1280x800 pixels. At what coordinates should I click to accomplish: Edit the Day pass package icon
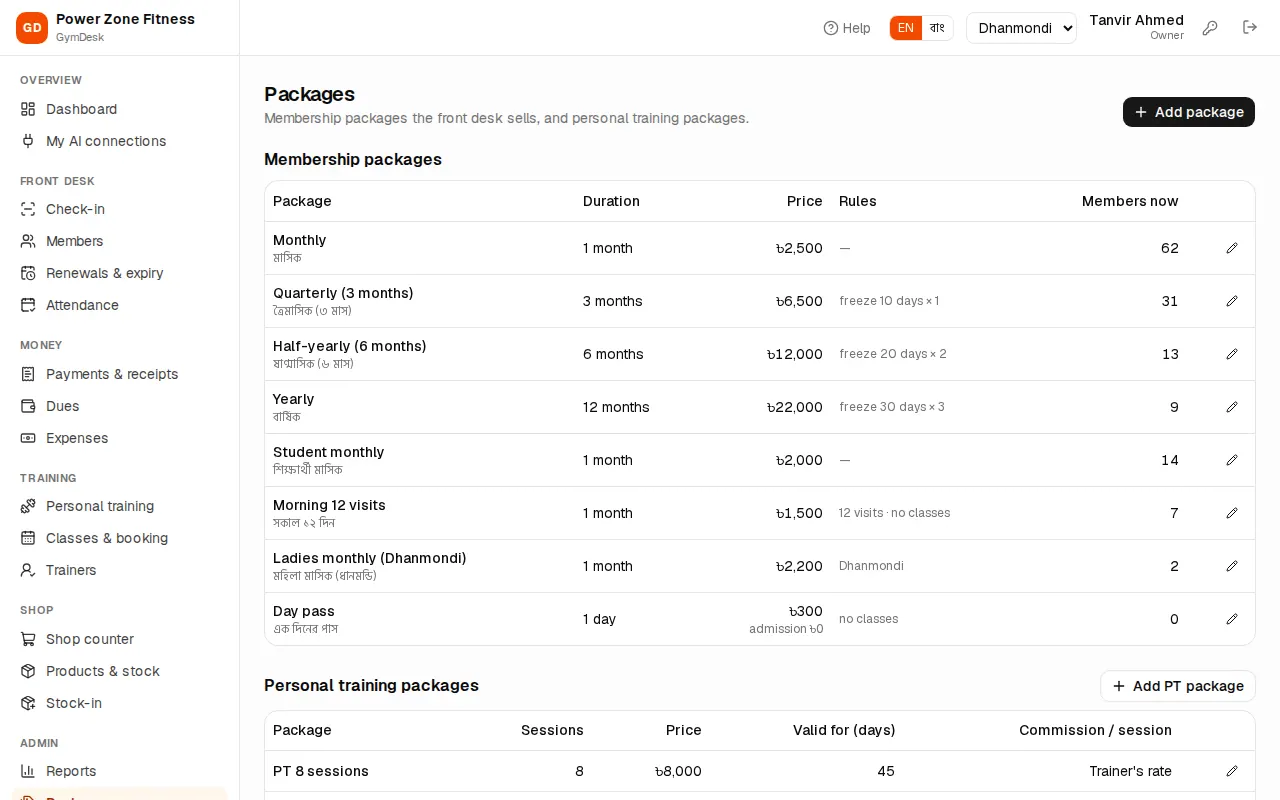[x=1232, y=619]
